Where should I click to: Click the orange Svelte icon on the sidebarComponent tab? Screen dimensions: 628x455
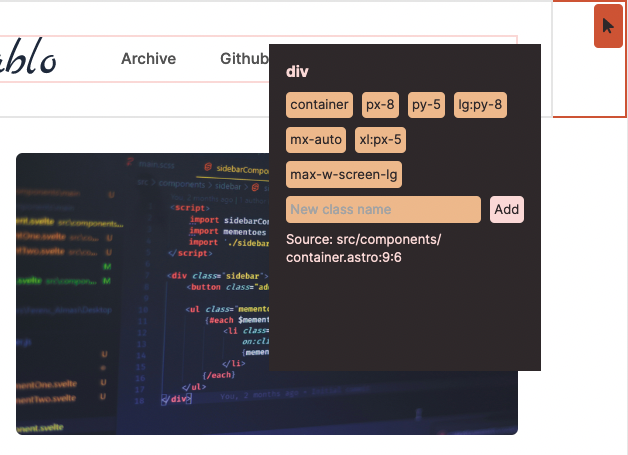pyautogui.click(x=208, y=167)
